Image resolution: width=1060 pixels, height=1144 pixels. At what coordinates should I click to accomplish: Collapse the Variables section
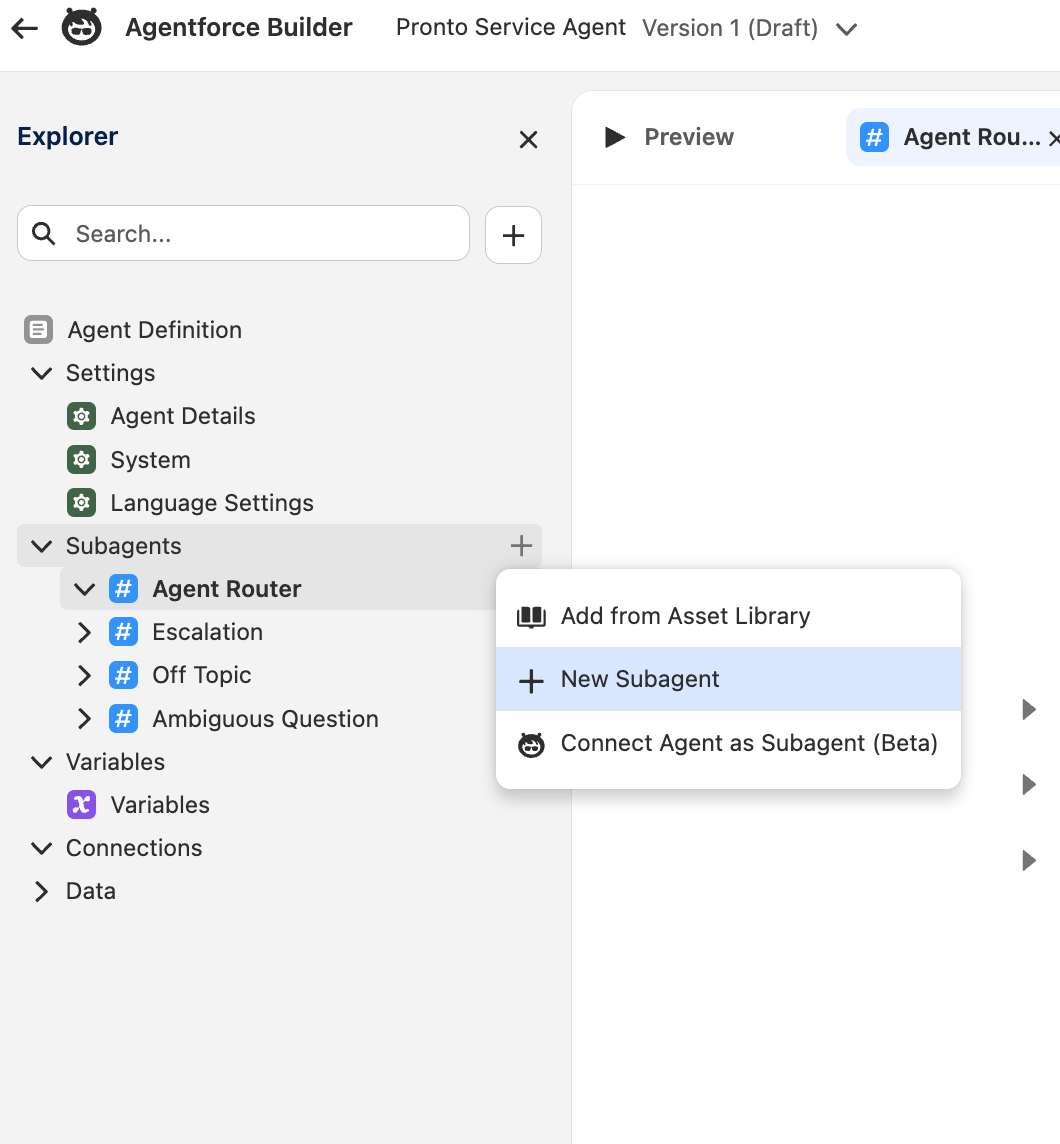[x=42, y=762]
